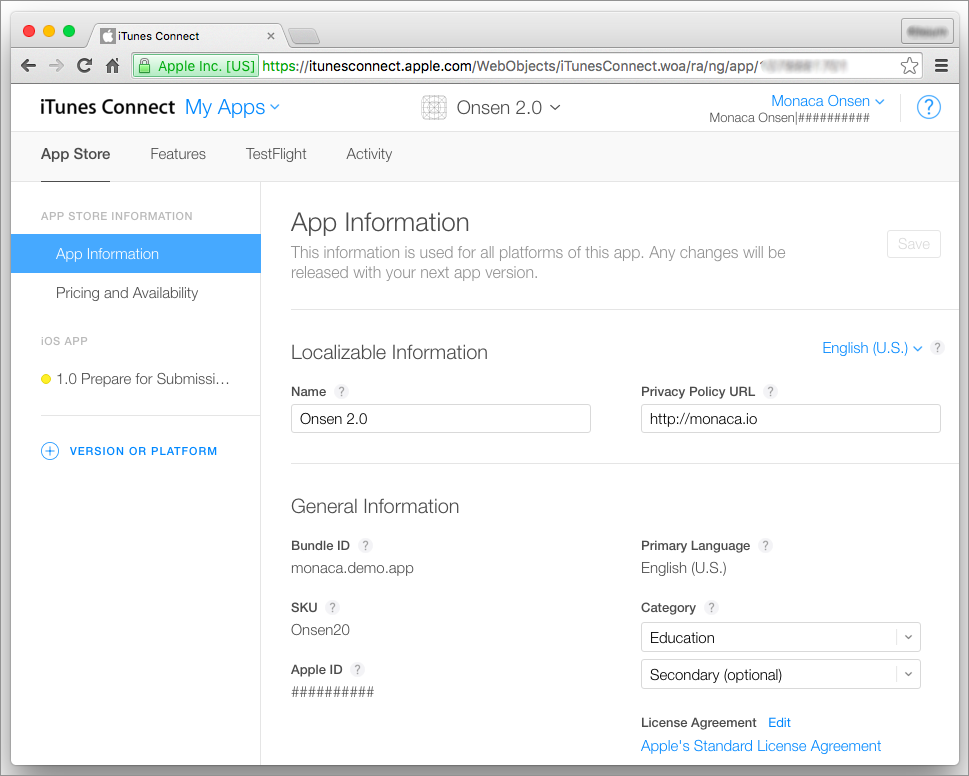Image resolution: width=969 pixels, height=776 pixels.
Task: Show help for the Bundle ID field
Action: (365, 546)
